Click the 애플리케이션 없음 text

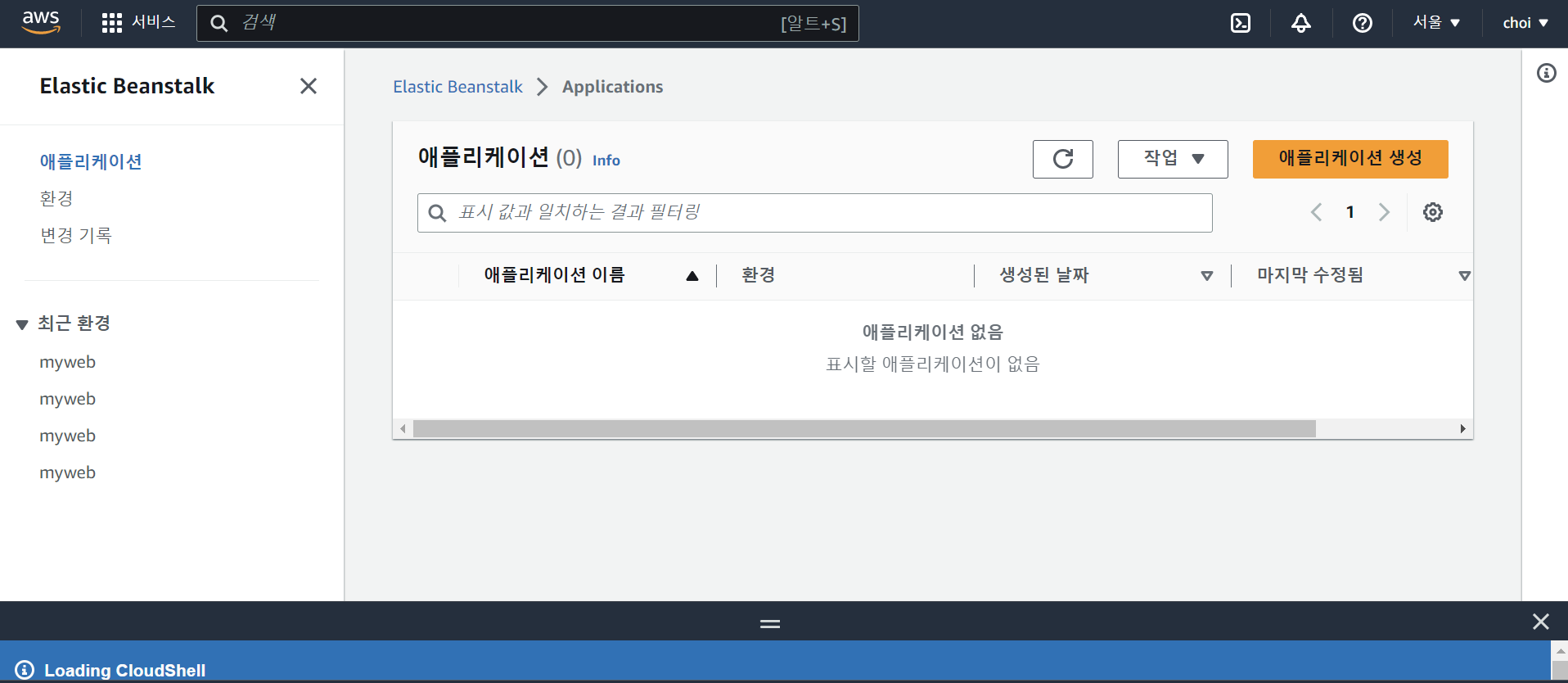pyautogui.click(x=932, y=332)
